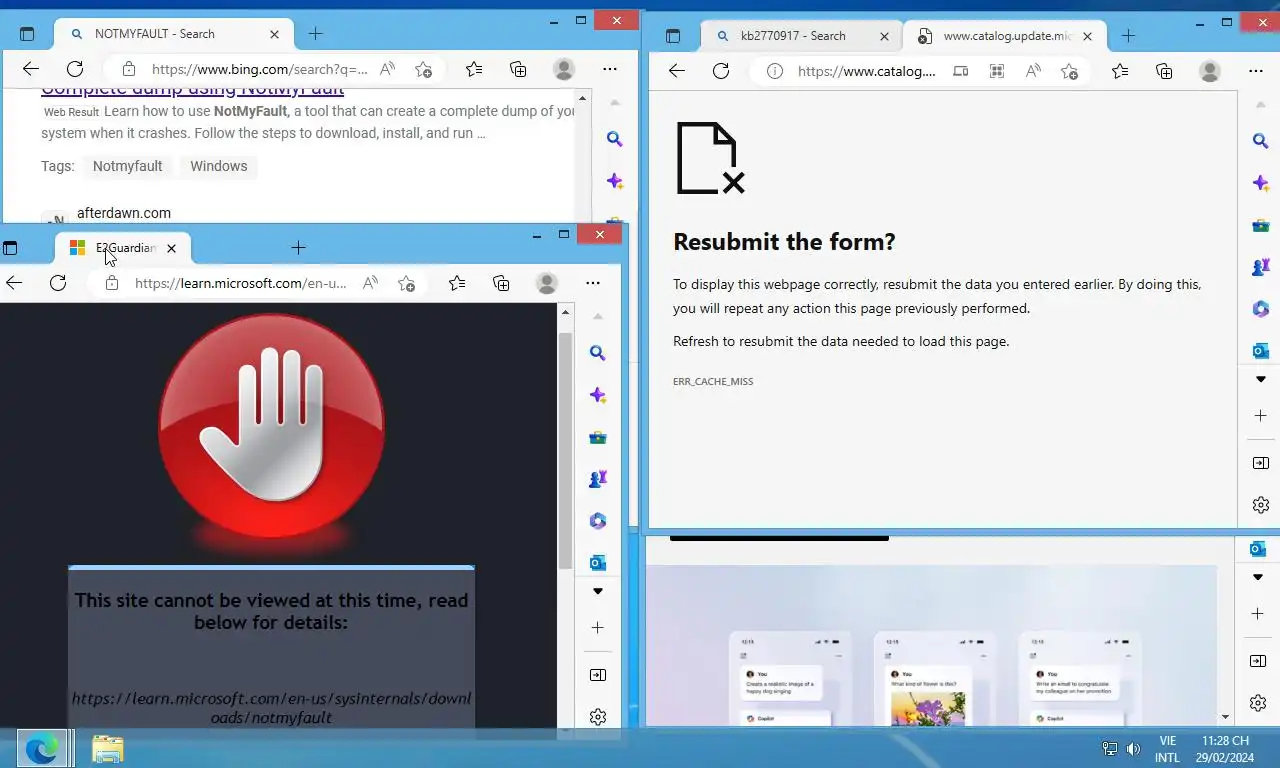Open Microsoft Edge from taskbar
The width and height of the screenshot is (1280, 768).
click(42, 748)
